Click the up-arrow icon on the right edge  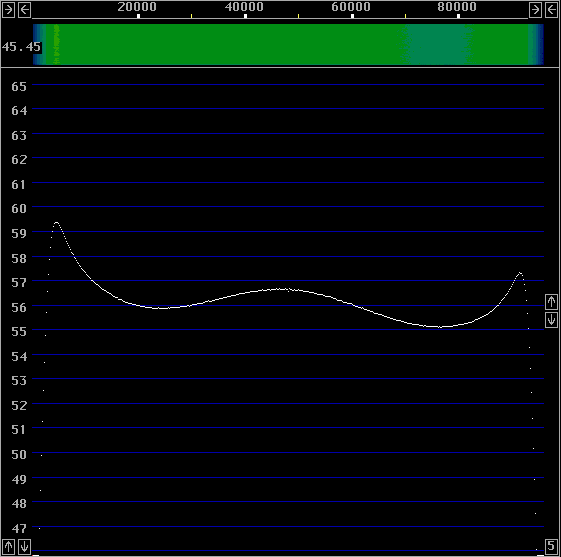click(x=551, y=302)
